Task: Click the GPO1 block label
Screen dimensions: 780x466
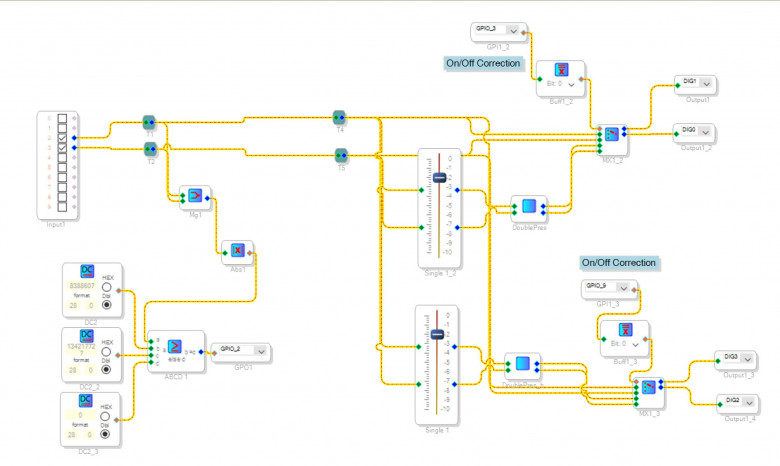Action: 243,367
